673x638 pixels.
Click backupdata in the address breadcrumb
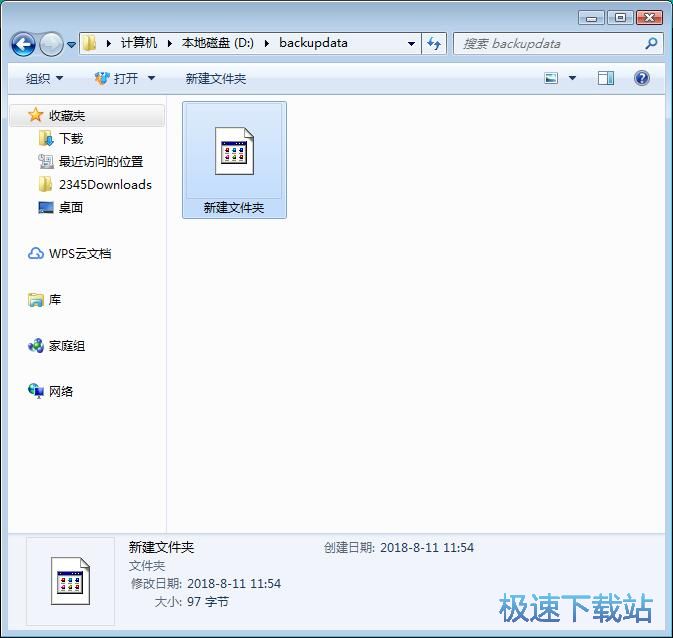coord(313,43)
